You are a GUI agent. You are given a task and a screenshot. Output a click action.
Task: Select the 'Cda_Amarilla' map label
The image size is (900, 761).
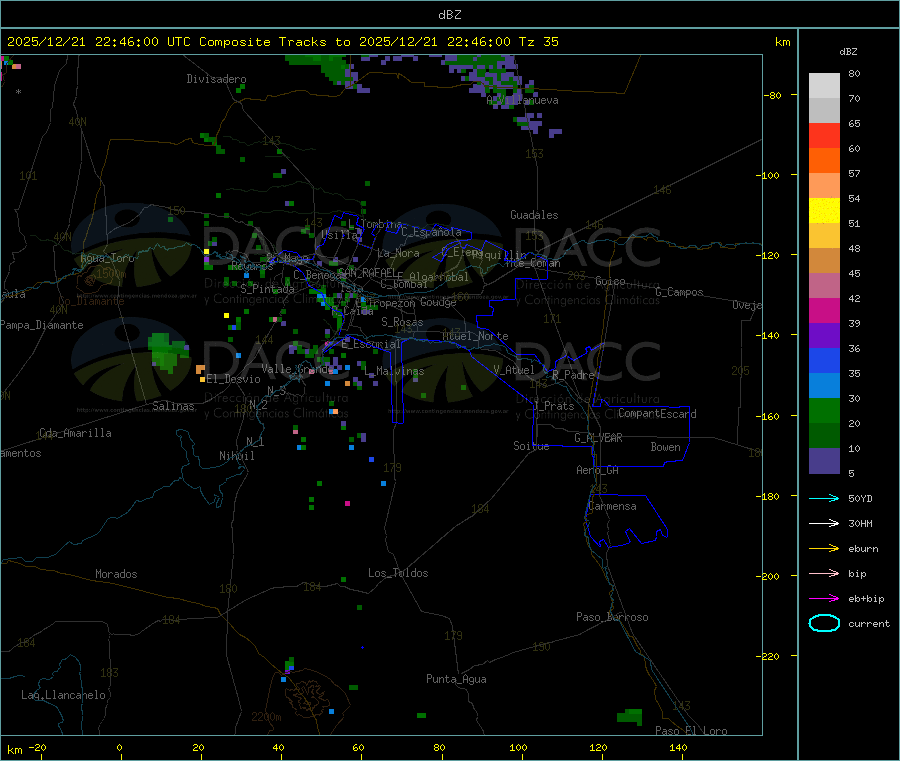(x=75, y=433)
